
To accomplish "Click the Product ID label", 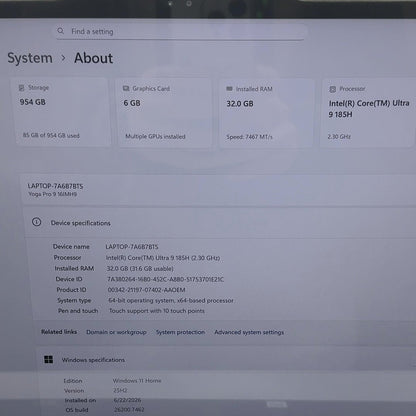I will click(71, 290).
